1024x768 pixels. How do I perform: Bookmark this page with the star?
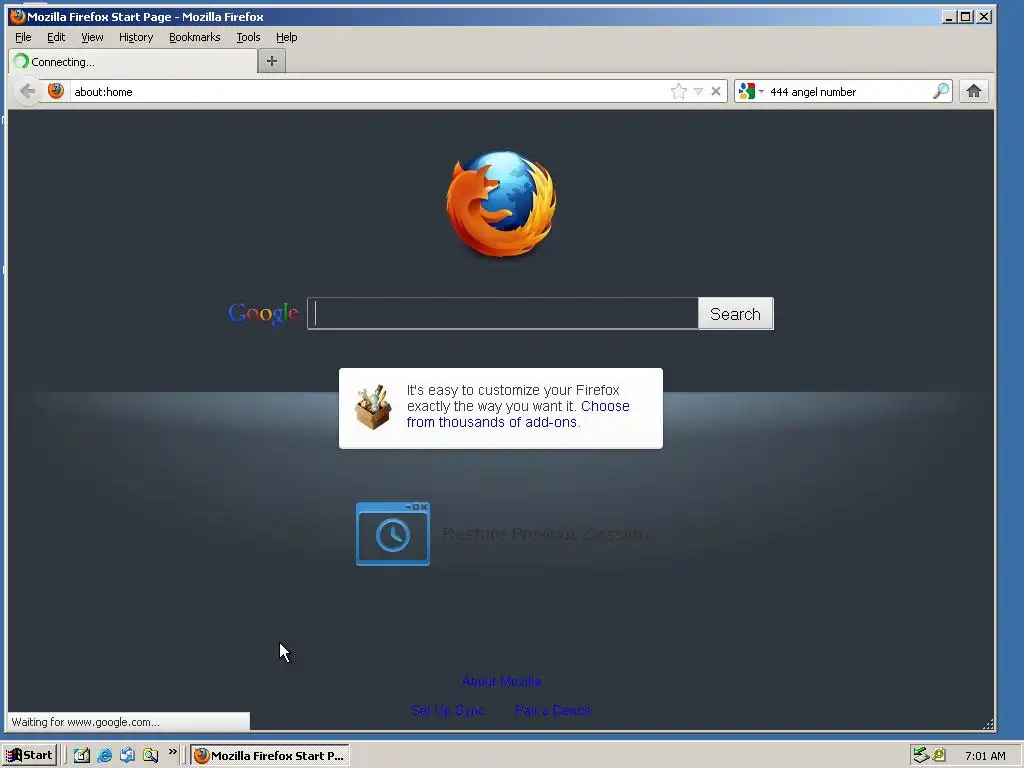(679, 91)
